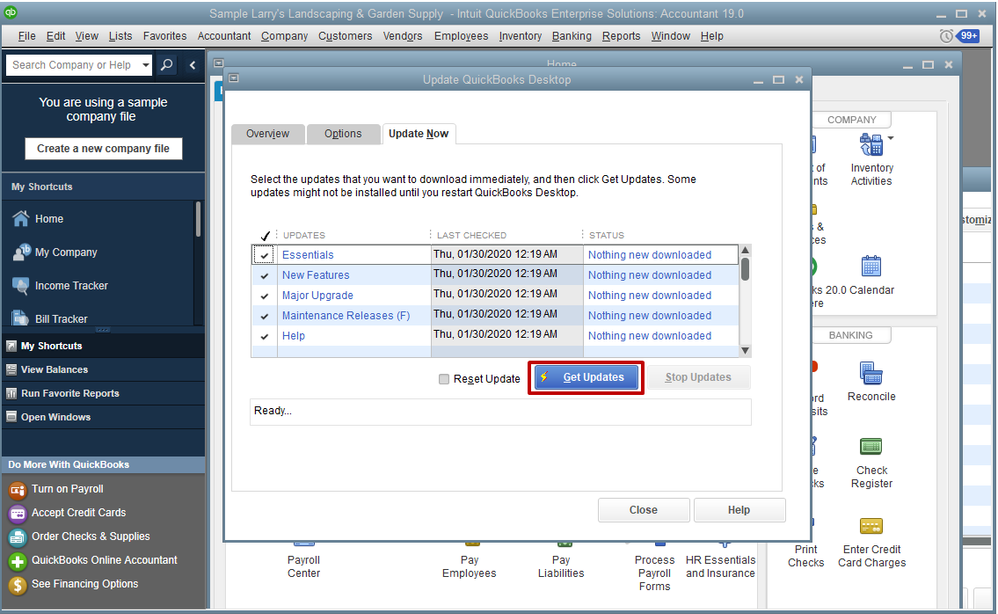Open the Calendar icon in Home window
The height and width of the screenshot is (614, 998).
point(871,266)
